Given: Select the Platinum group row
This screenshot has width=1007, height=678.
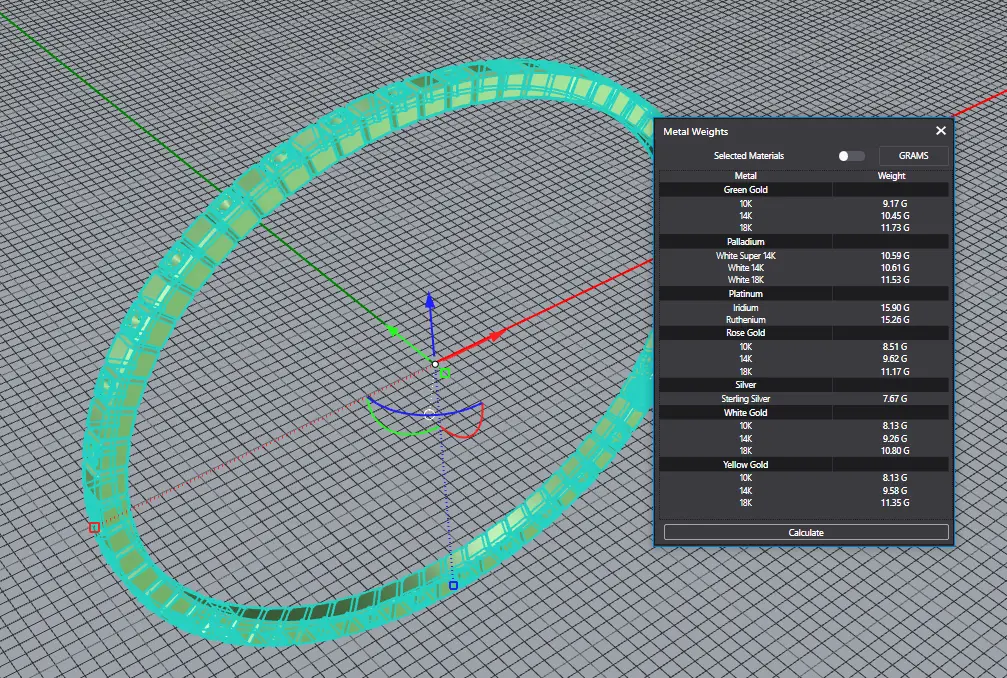Looking at the screenshot, I should 804,293.
